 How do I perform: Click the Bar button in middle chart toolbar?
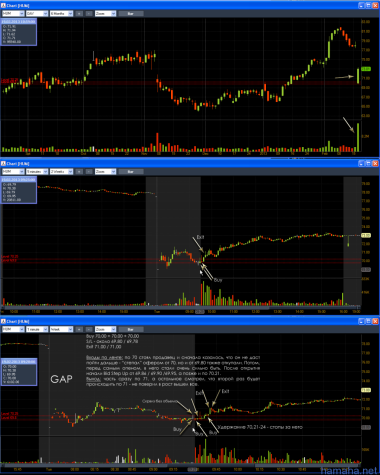(131, 171)
